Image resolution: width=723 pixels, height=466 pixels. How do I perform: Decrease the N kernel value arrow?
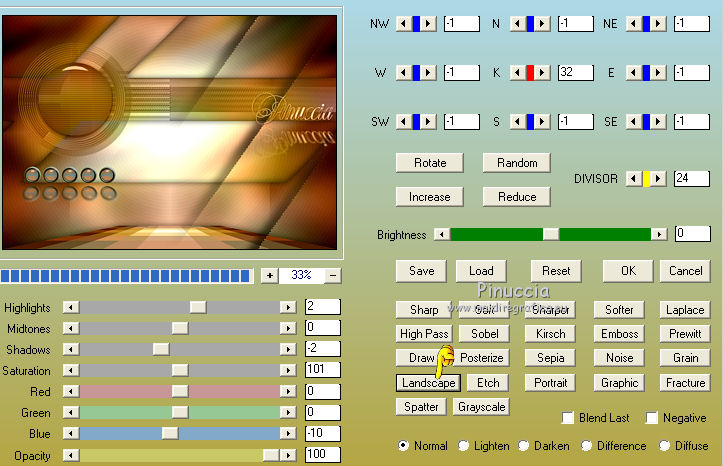(517, 23)
